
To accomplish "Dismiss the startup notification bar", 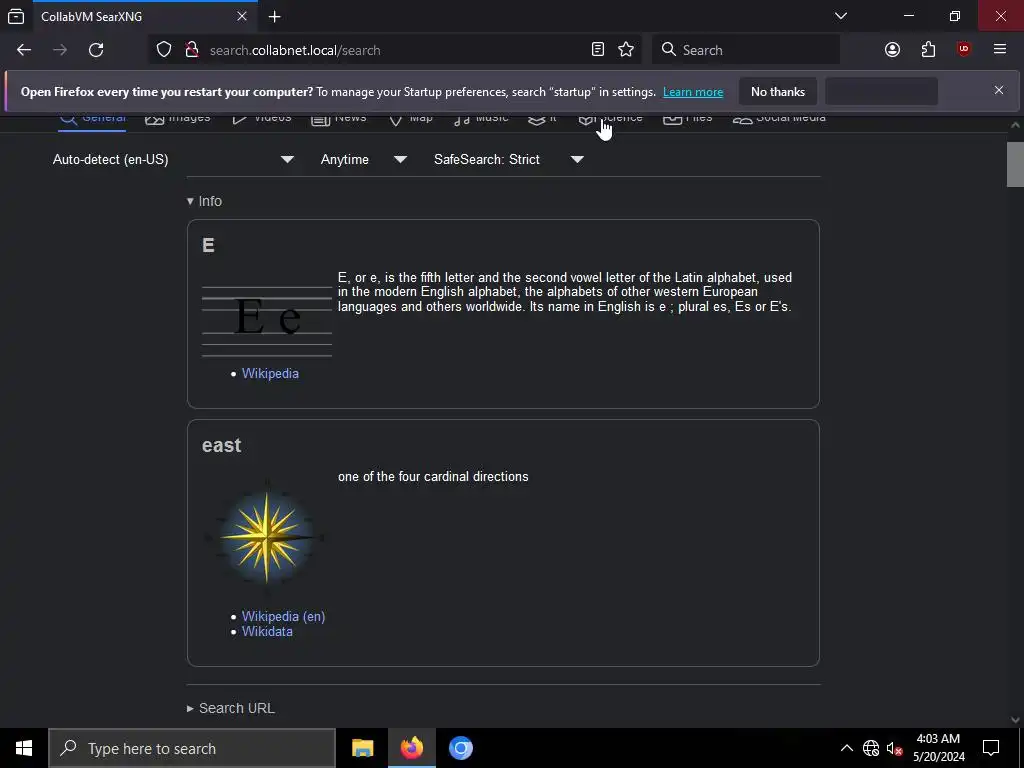I will pyautogui.click(x=999, y=90).
